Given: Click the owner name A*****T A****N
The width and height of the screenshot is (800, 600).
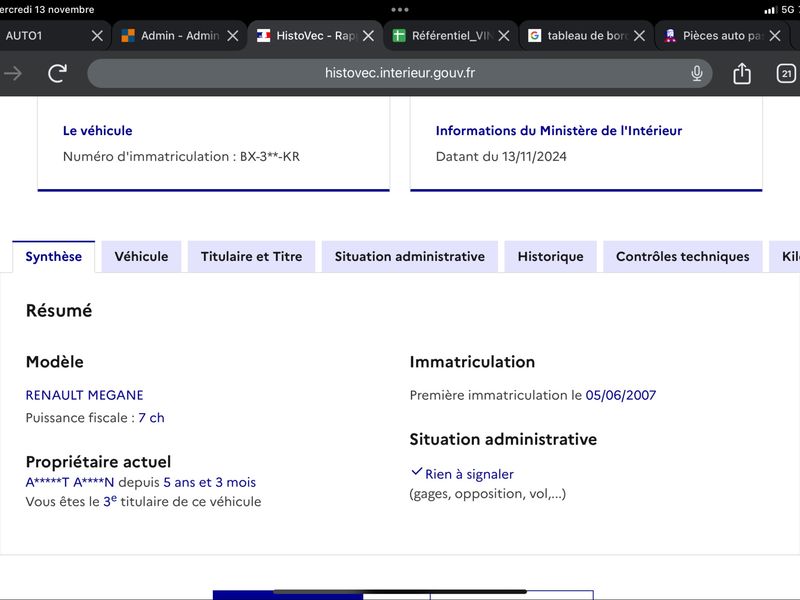Looking at the screenshot, I should pyautogui.click(x=70, y=482).
